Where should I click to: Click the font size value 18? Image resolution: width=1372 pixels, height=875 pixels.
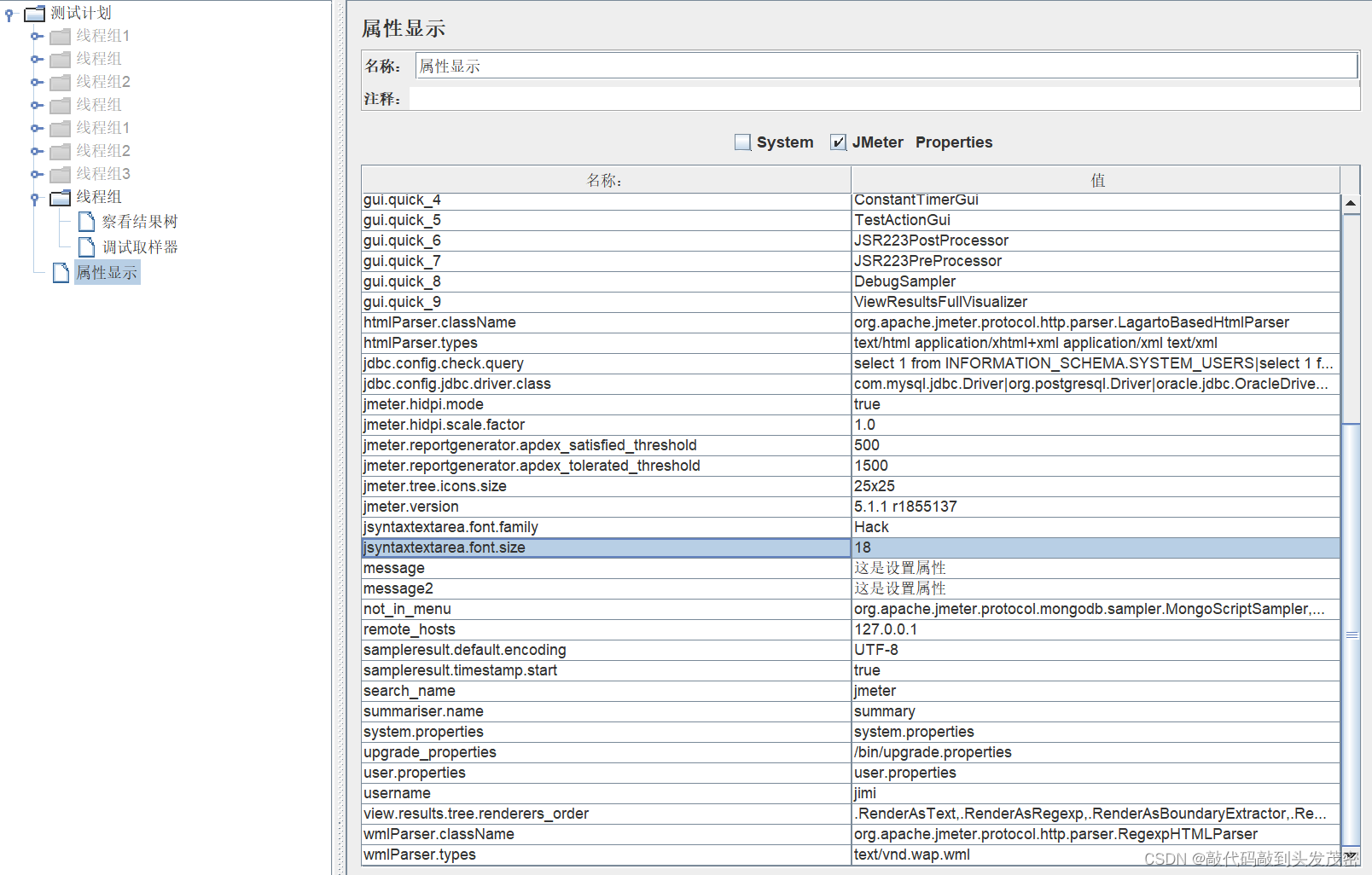[x=1096, y=548]
